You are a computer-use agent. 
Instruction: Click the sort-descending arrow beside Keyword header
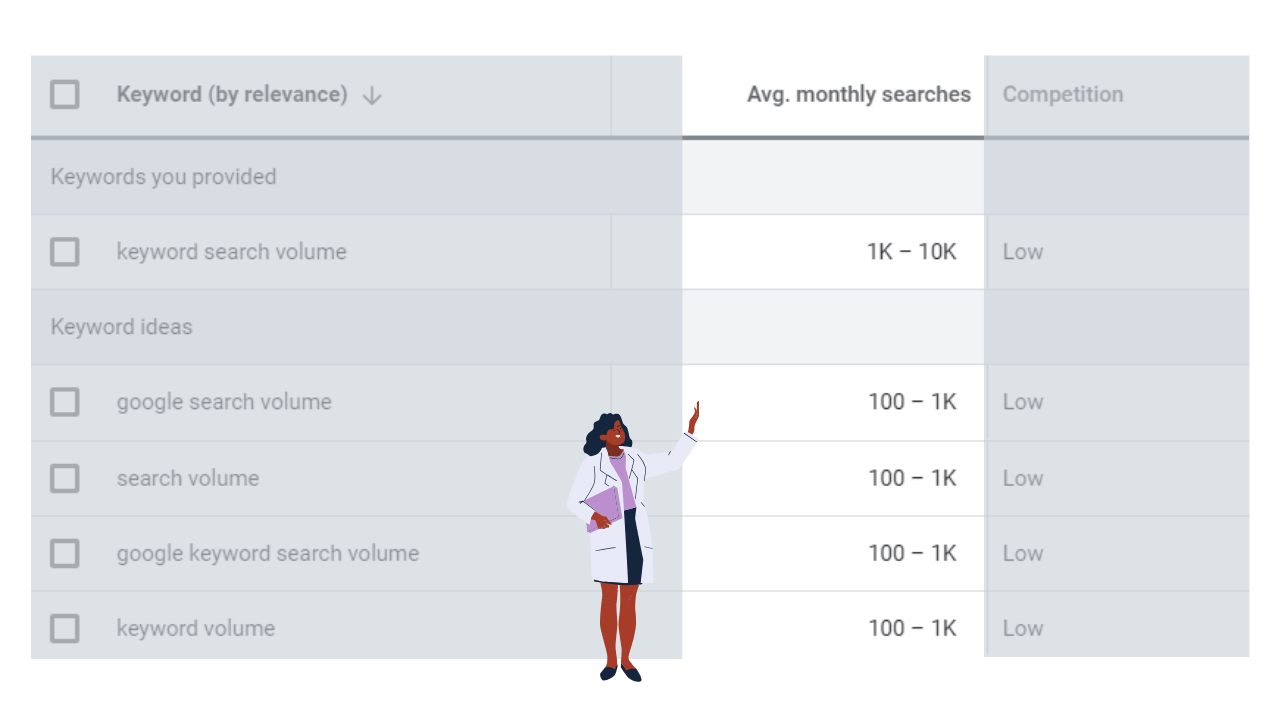(372, 96)
